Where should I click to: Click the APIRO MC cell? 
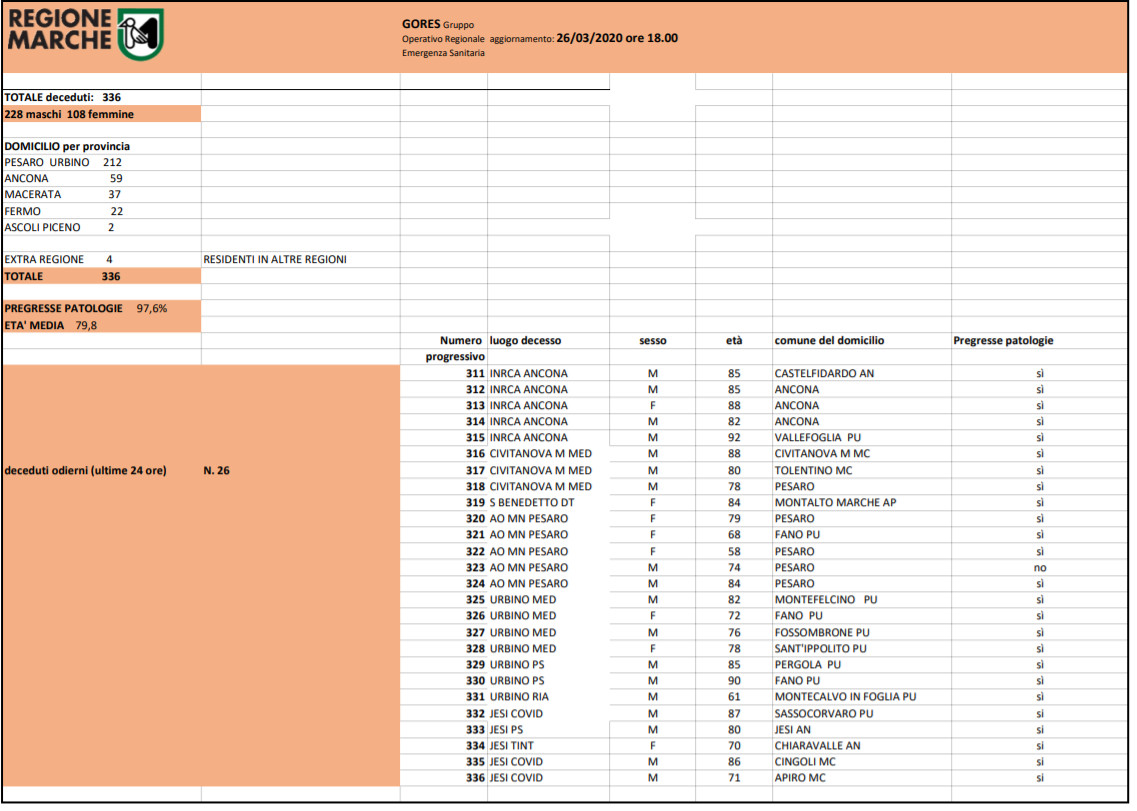(800, 778)
